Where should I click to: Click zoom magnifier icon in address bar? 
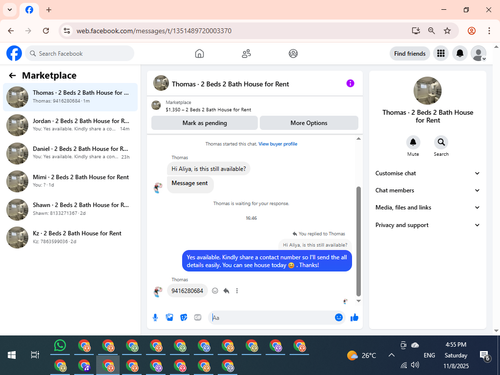pos(431,31)
